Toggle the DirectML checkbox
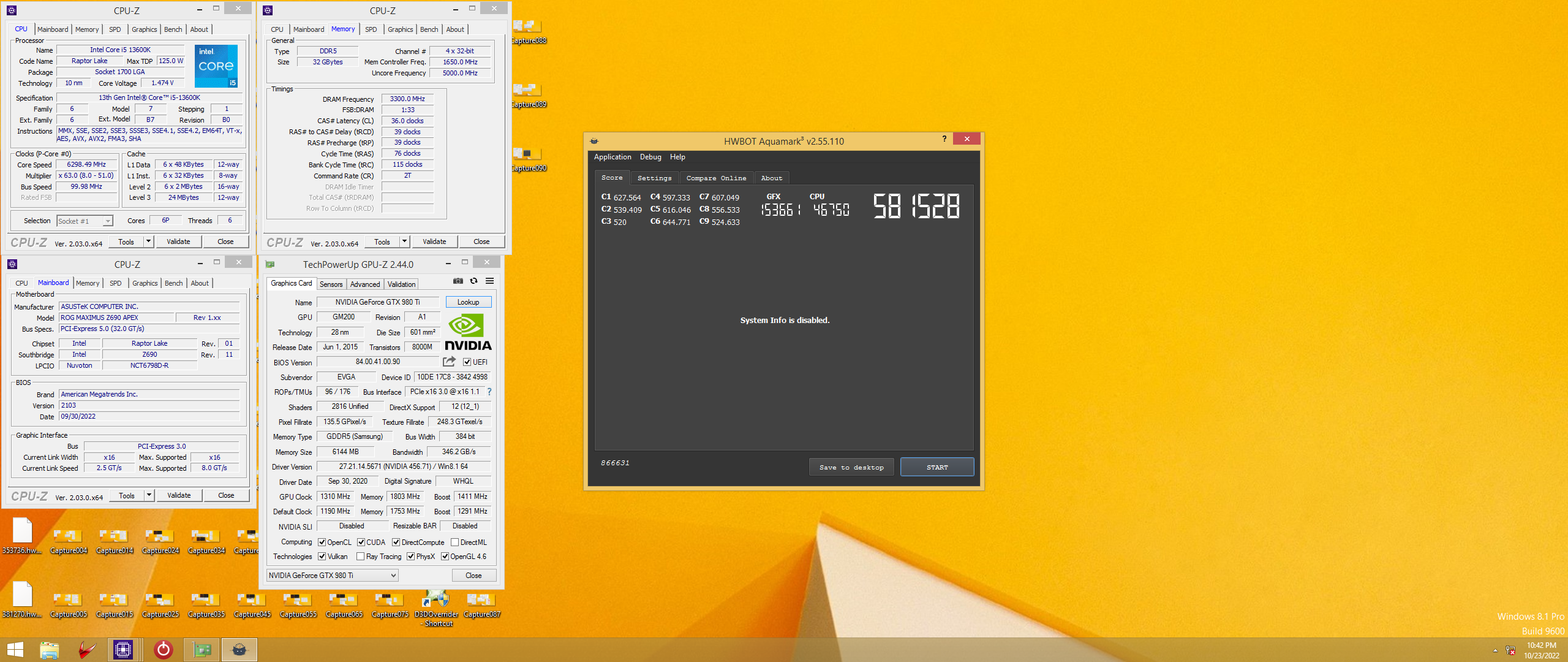Screen dimensions: 1568x662 click(455, 542)
